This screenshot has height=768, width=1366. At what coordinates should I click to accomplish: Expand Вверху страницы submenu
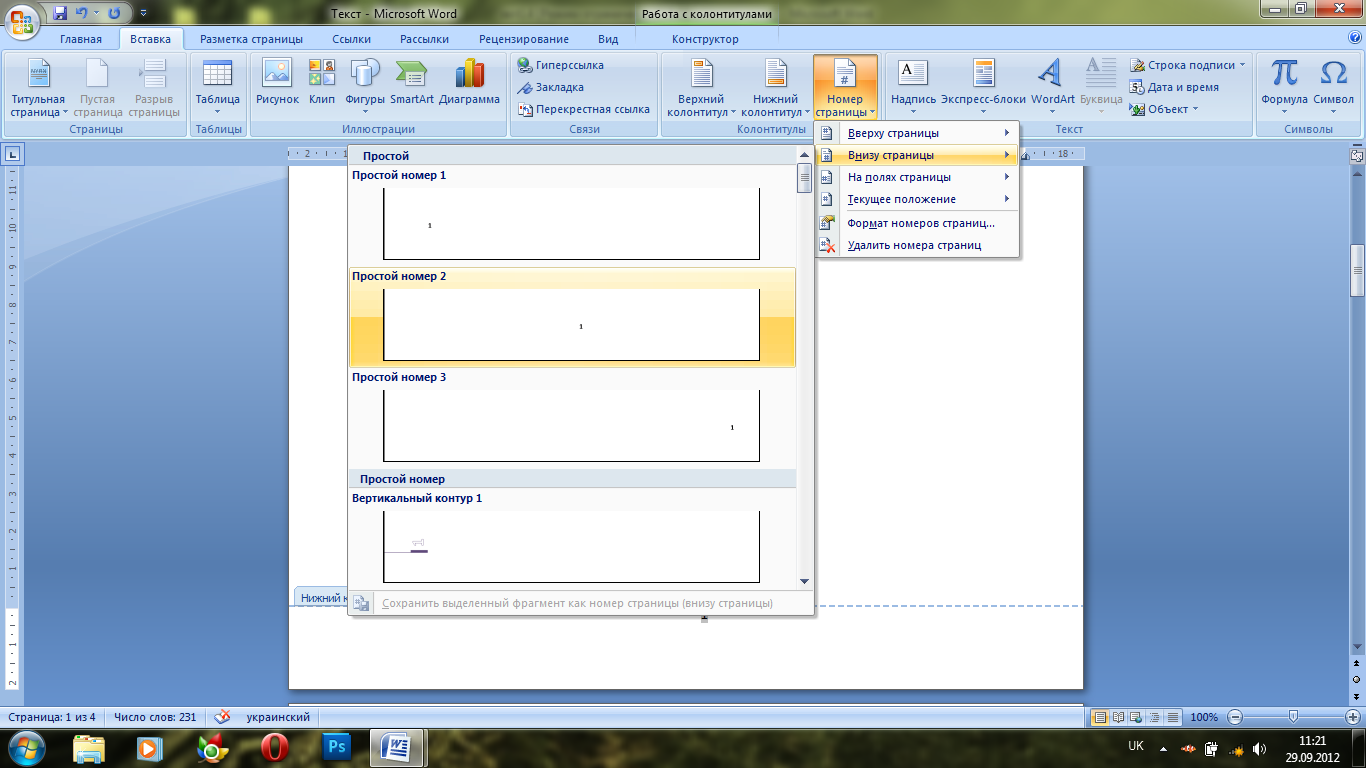click(x=917, y=133)
